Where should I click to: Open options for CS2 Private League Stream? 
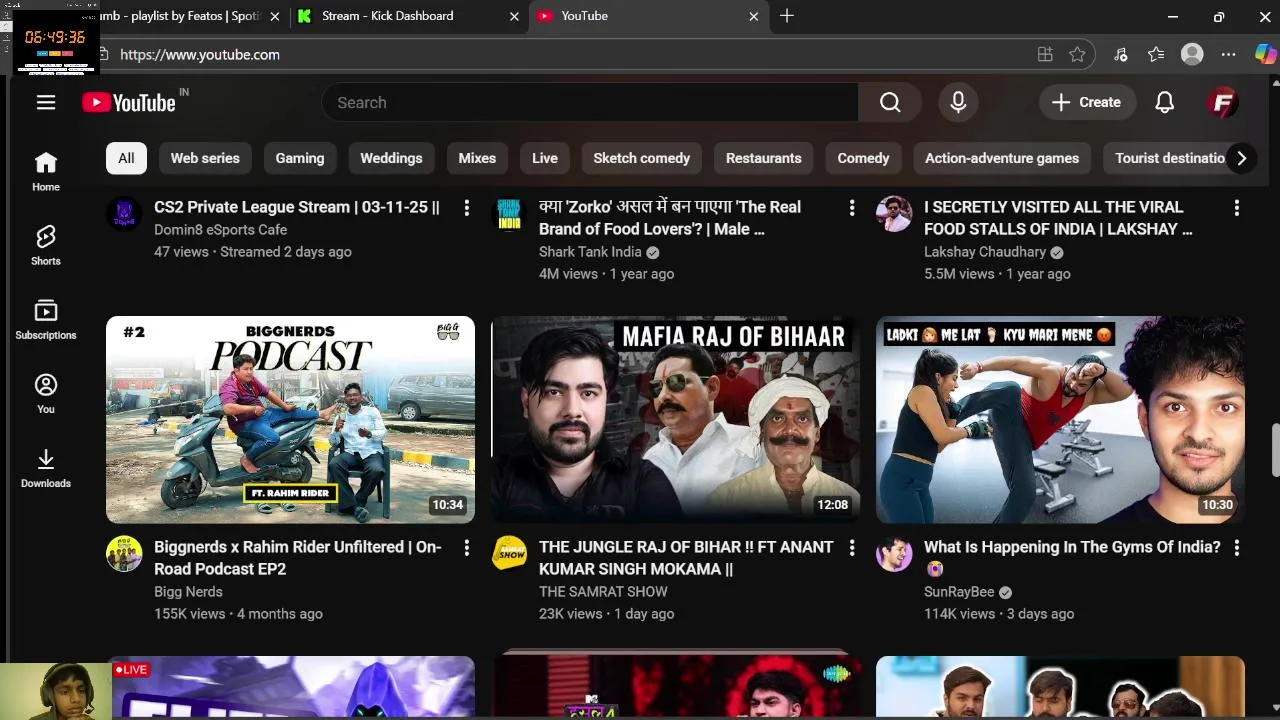(x=466, y=207)
